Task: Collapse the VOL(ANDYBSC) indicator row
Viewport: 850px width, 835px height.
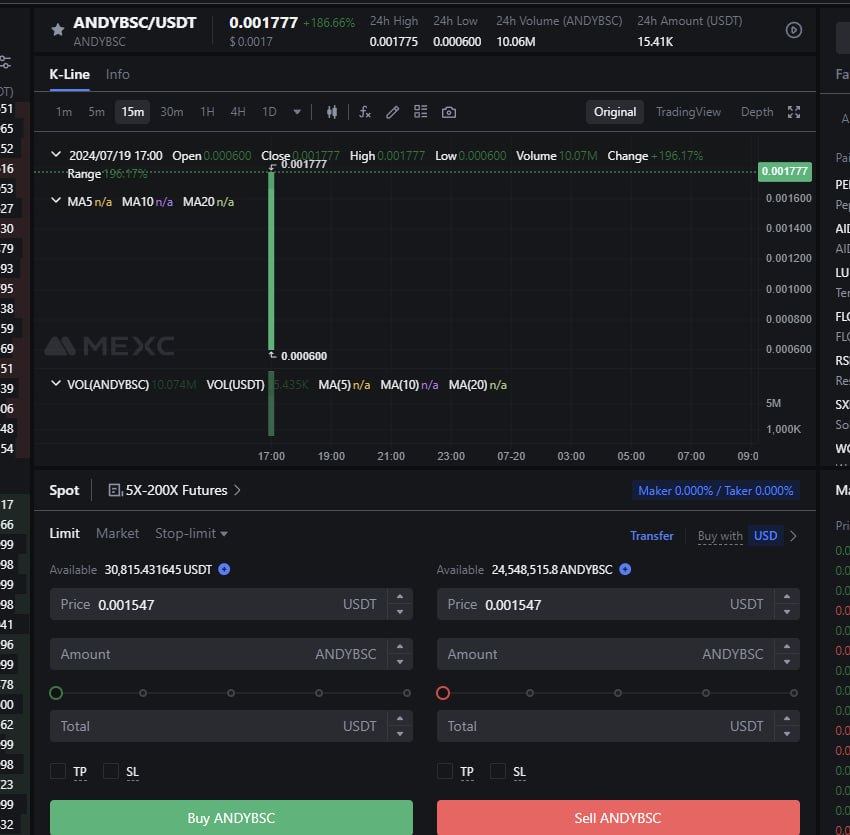Action: [55, 383]
